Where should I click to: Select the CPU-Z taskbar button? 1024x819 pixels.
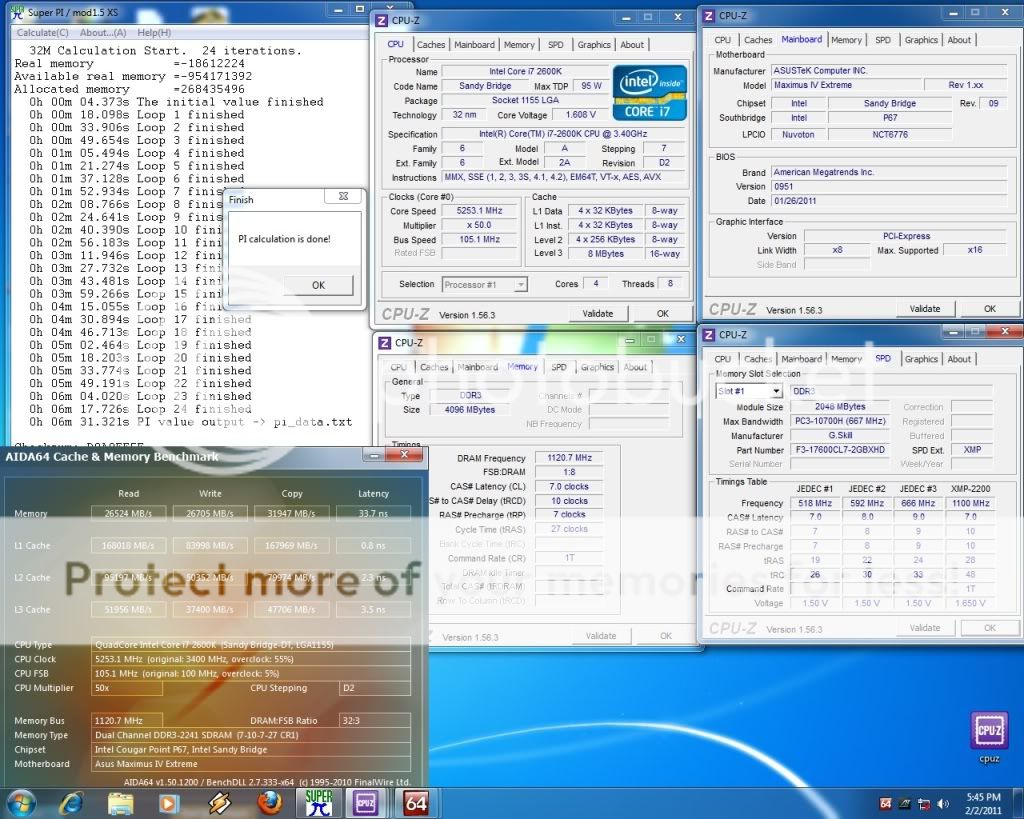point(366,802)
